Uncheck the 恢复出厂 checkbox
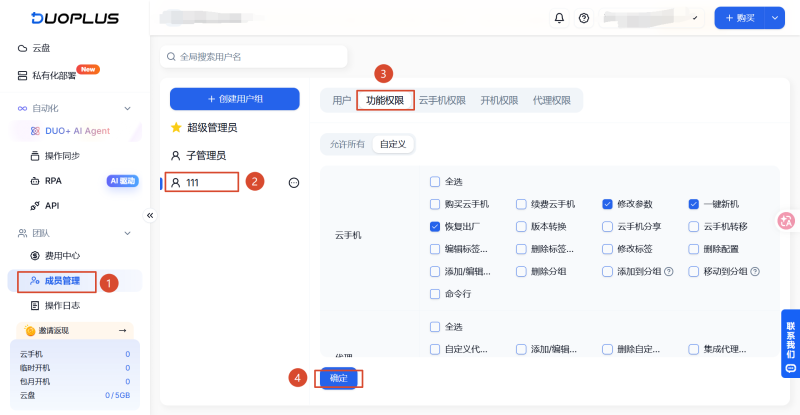The width and height of the screenshot is (800, 415). 435,227
